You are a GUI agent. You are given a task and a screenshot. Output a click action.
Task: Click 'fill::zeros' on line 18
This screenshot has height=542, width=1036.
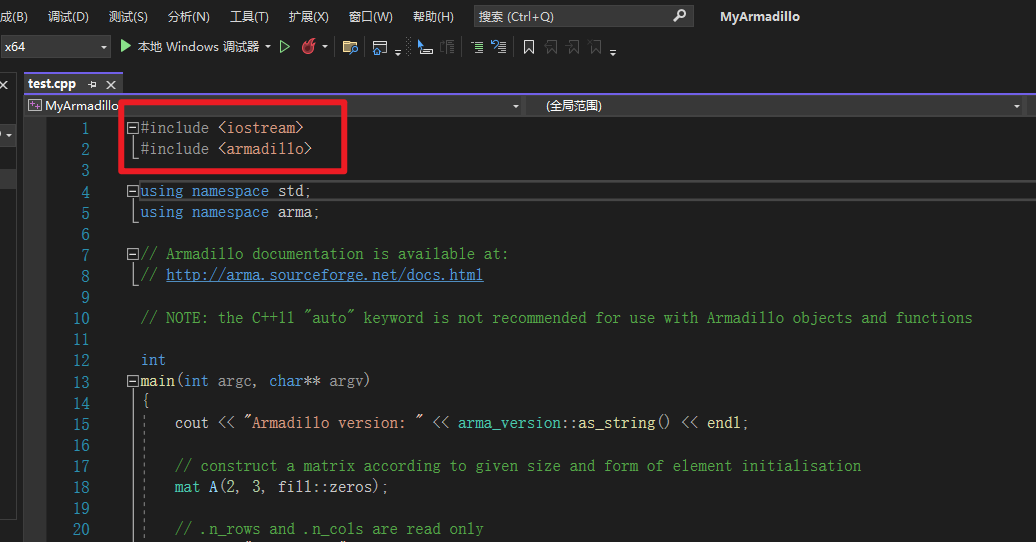[326, 487]
